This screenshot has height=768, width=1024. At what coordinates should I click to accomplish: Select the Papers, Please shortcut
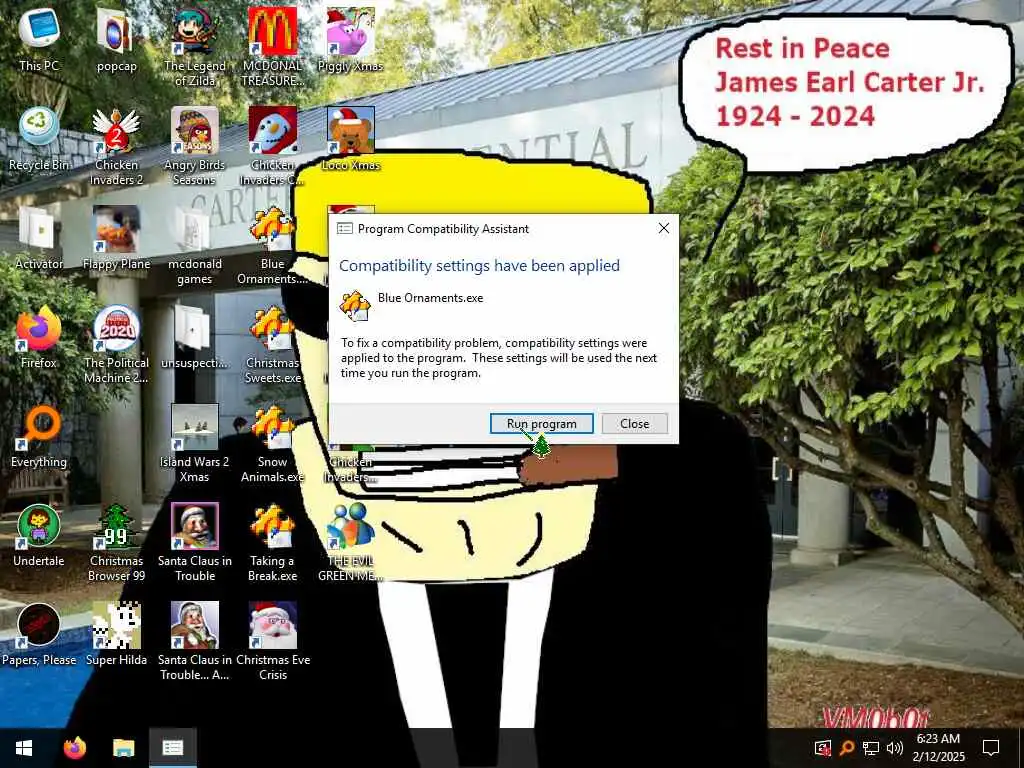click(x=39, y=635)
